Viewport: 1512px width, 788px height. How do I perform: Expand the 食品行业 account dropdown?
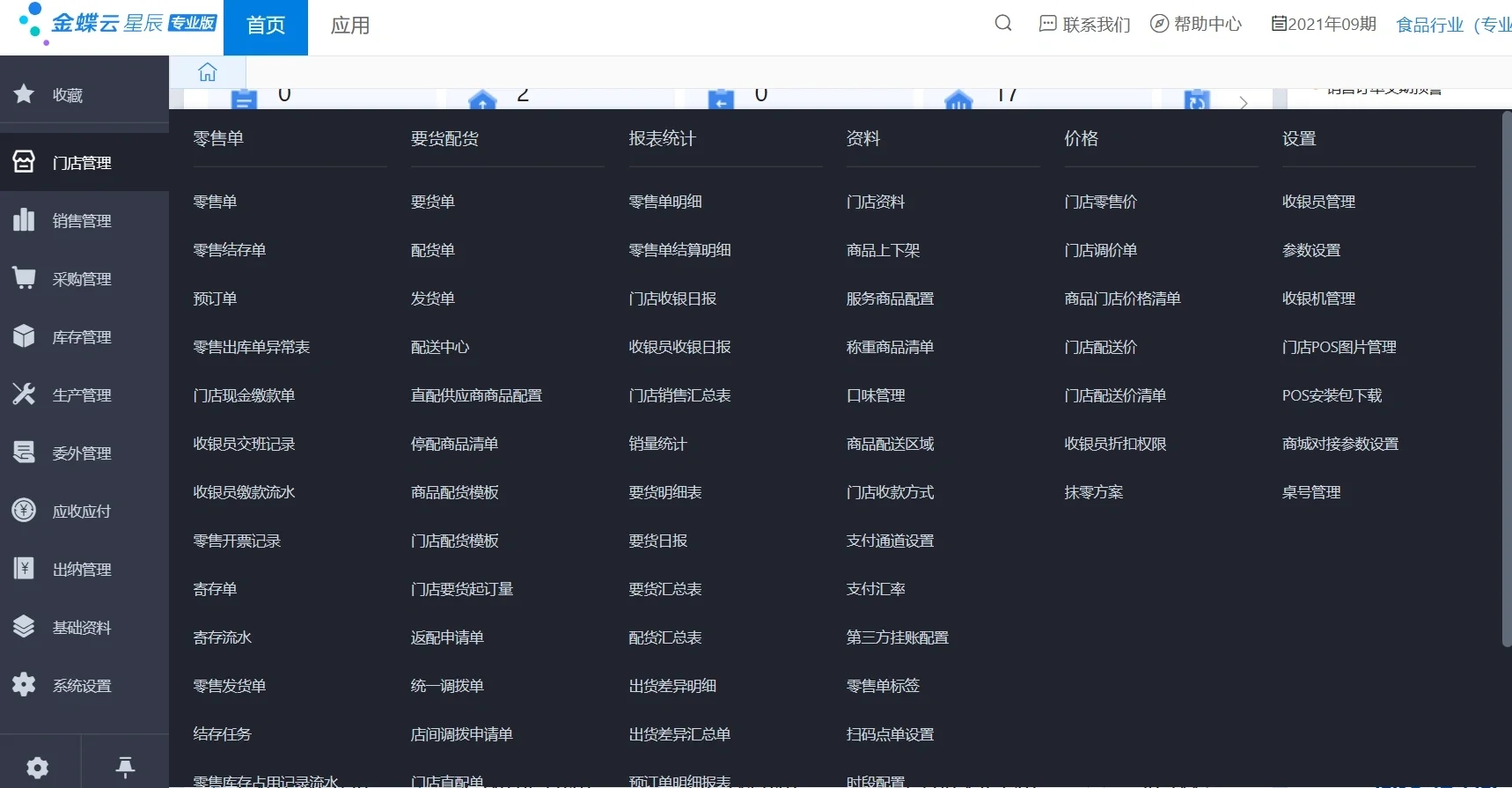pyautogui.click(x=1452, y=25)
